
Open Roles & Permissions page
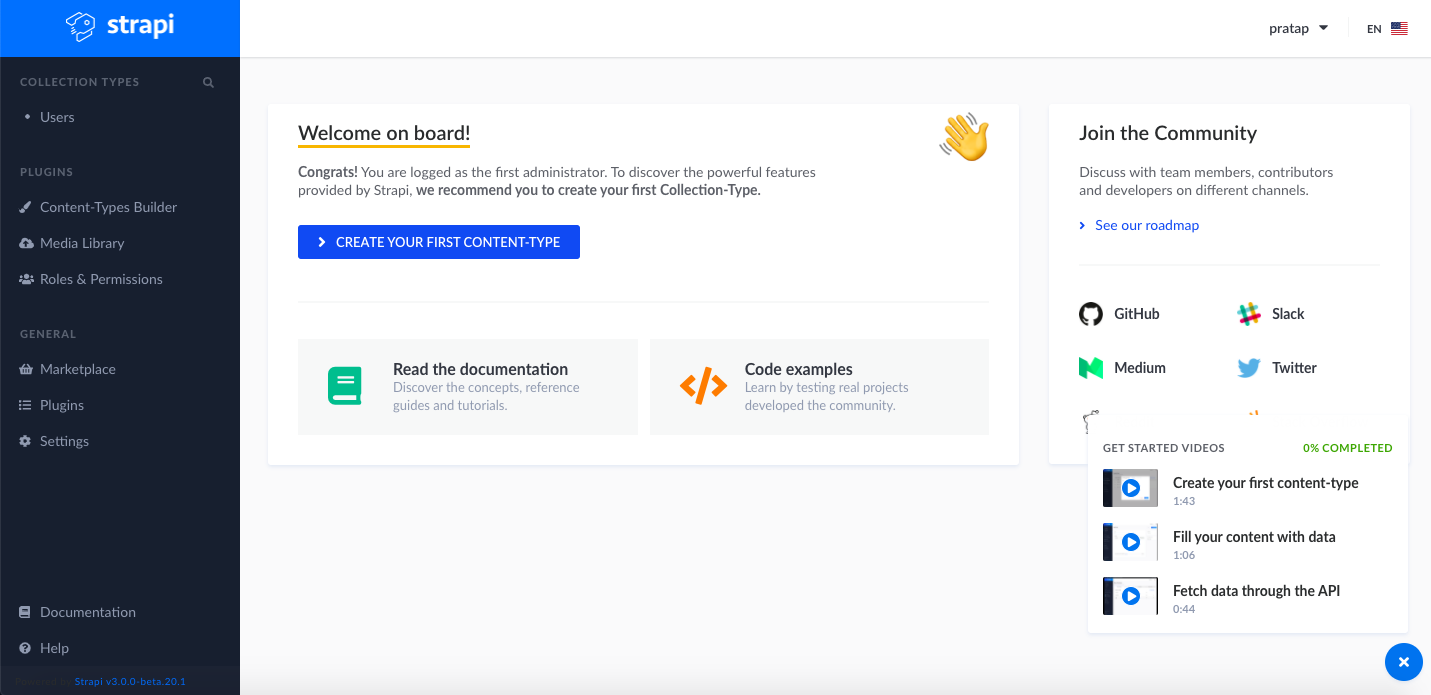click(101, 279)
